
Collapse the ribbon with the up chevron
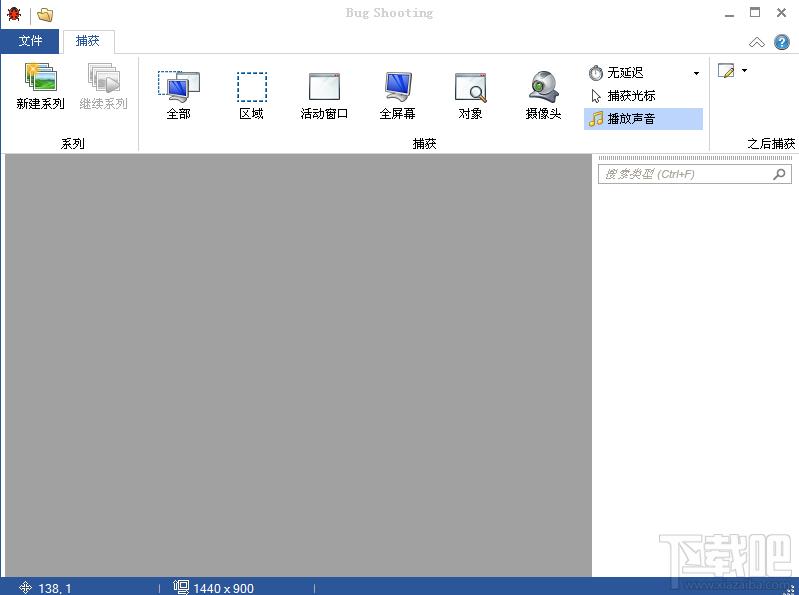click(x=757, y=42)
